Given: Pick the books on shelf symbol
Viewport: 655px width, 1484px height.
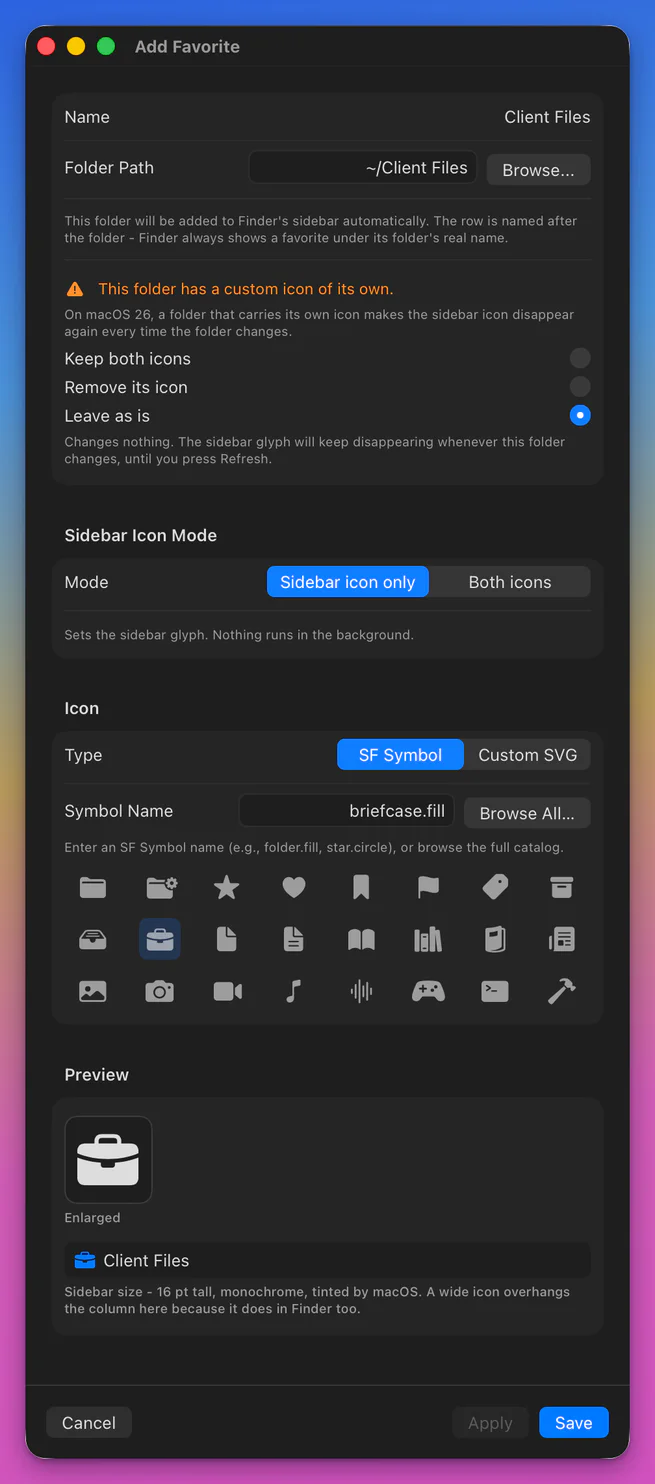Looking at the screenshot, I should click(x=428, y=939).
